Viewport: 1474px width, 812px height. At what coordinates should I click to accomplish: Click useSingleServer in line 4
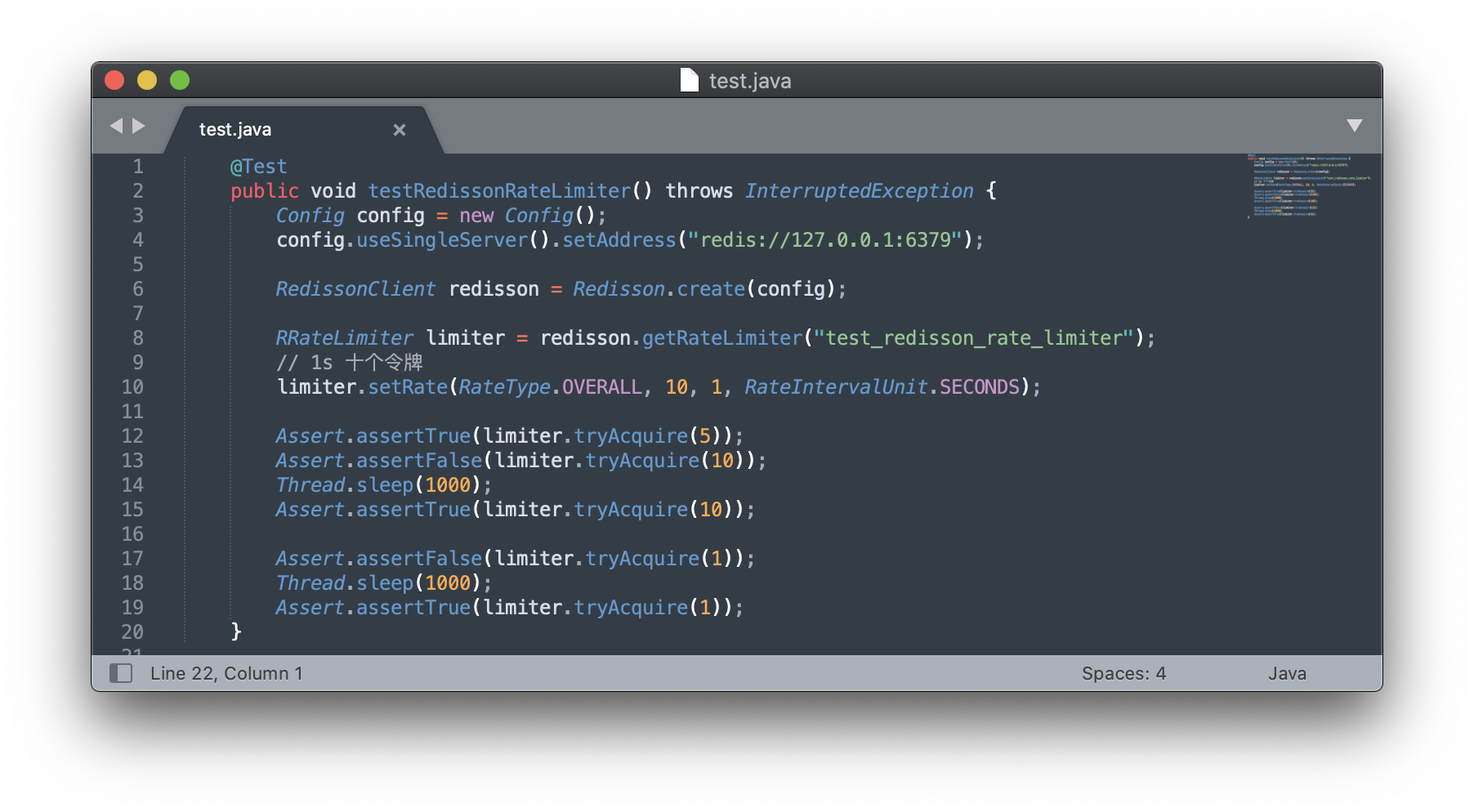pos(442,240)
